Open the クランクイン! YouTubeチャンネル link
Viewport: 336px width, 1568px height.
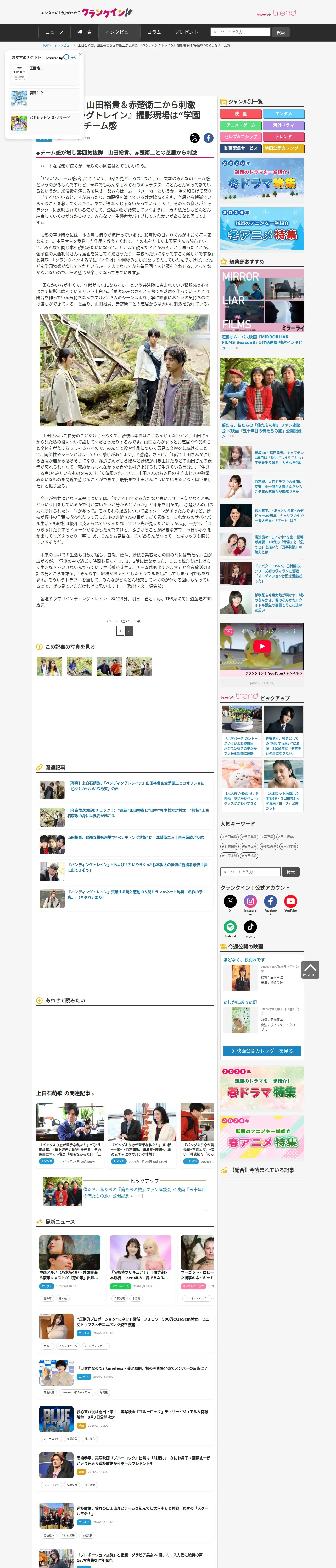[x=273, y=673]
